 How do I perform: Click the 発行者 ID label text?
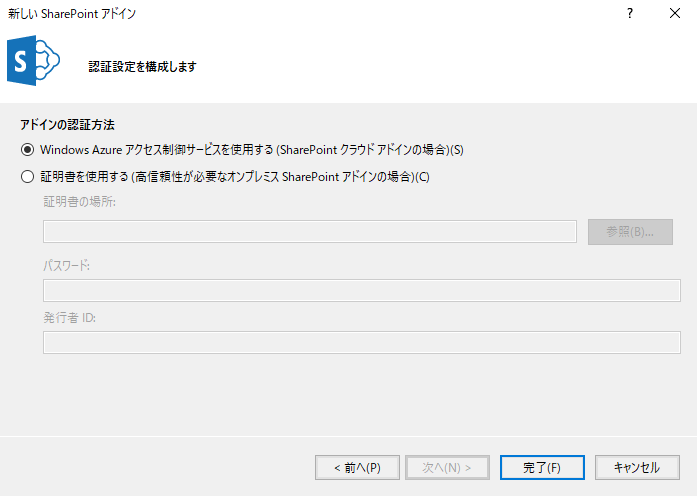[x=69, y=318]
